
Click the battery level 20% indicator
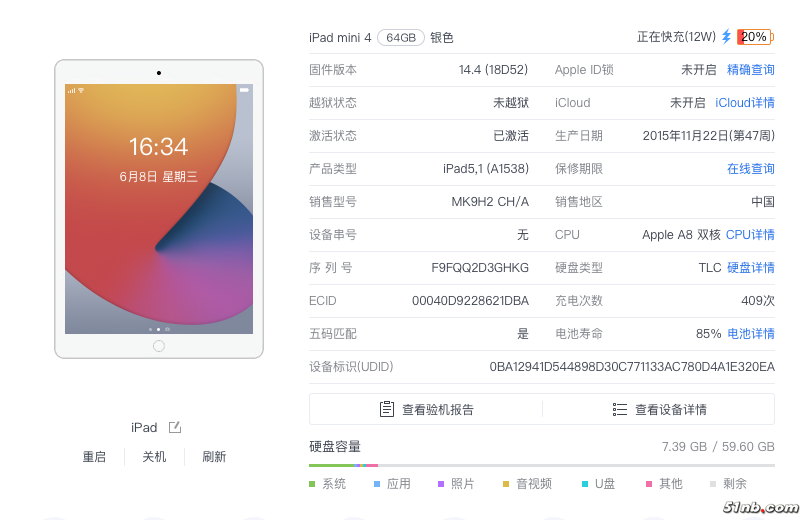(x=755, y=37)
